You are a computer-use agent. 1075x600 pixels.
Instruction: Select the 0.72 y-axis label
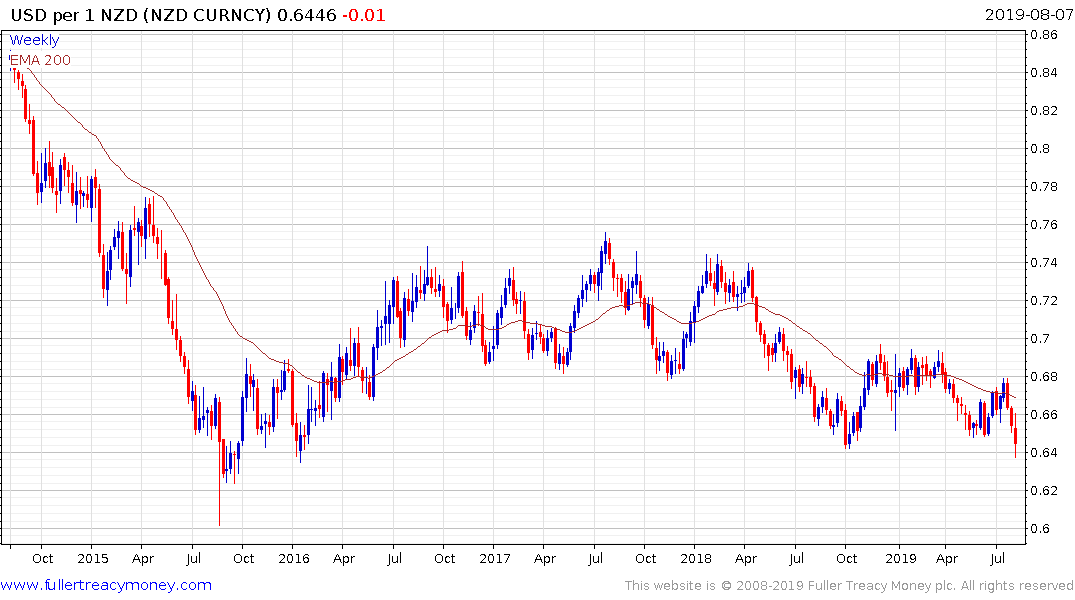click(x=1044, y=300)
